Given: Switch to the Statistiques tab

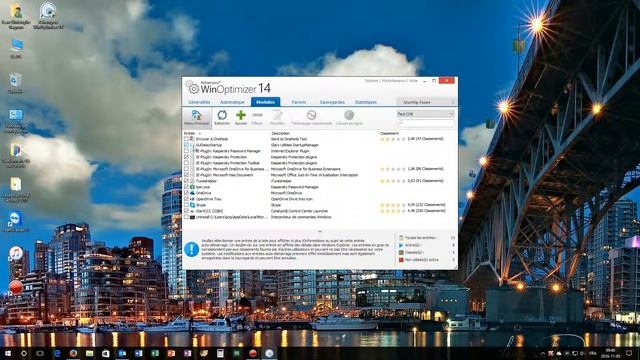Looking at the screenshot, I should (366, 102).
